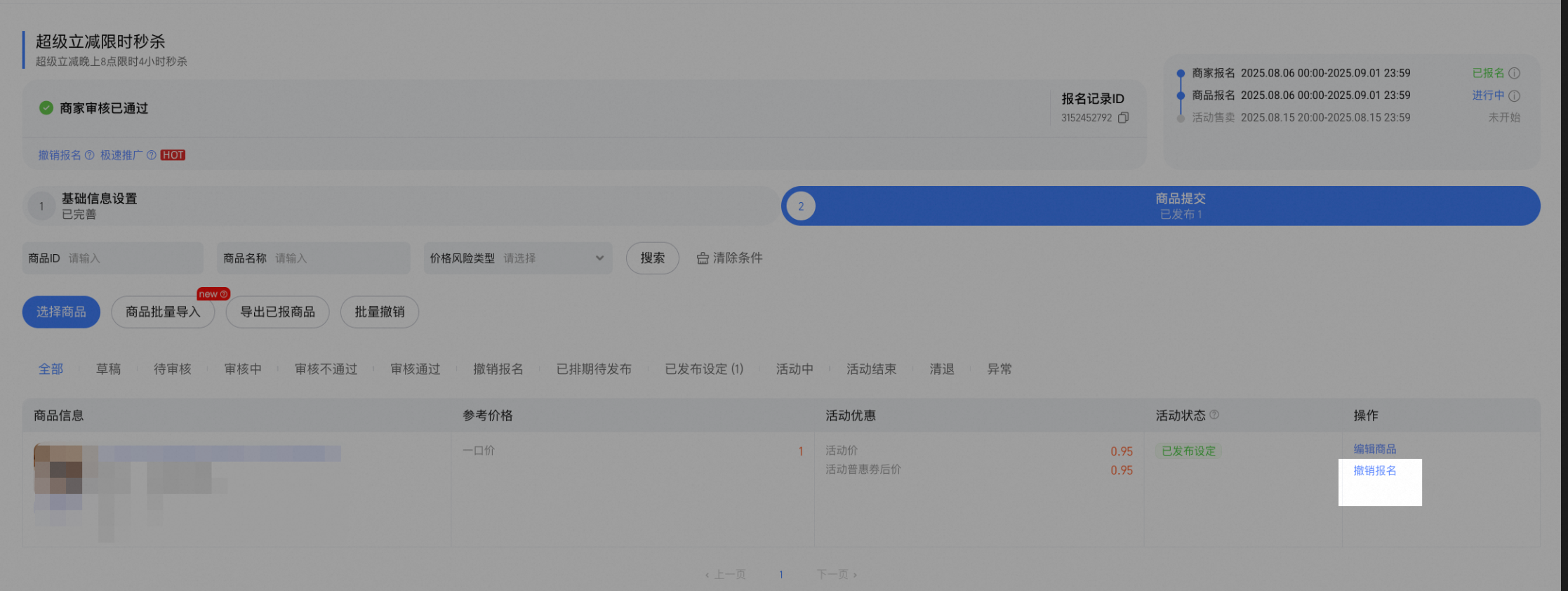This screenshot has width=1568, height=591.
Task: Click the 导出已报商品 button
Action: tap(277, 312)
